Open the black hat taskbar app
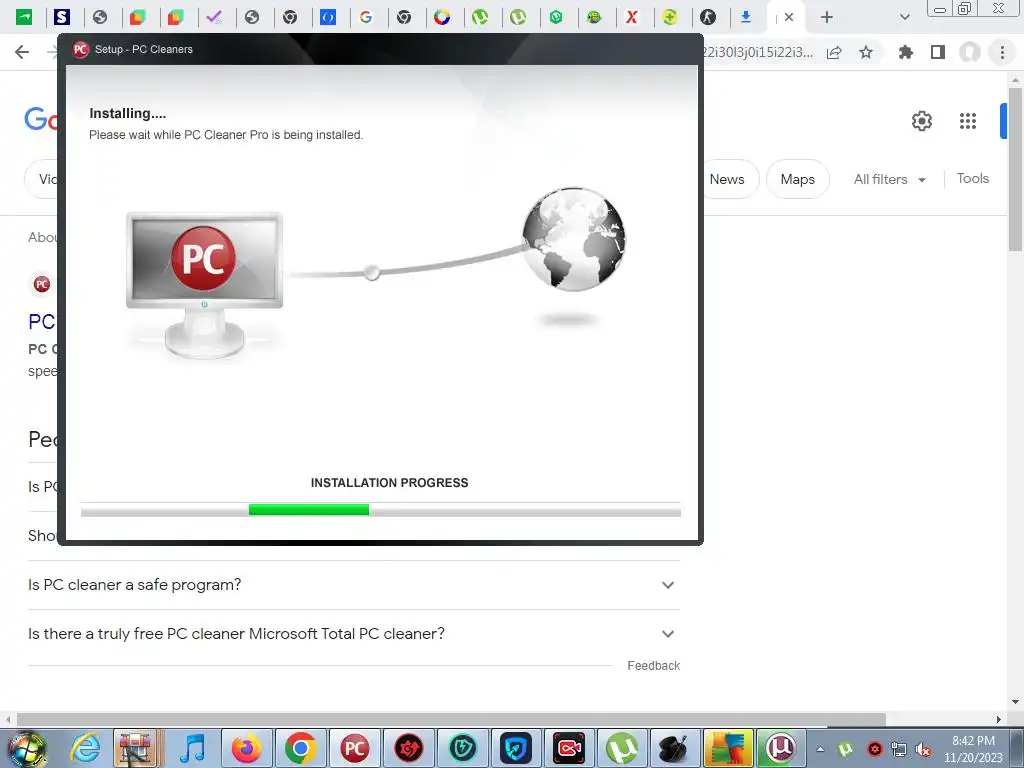 [x=675, y=748]
